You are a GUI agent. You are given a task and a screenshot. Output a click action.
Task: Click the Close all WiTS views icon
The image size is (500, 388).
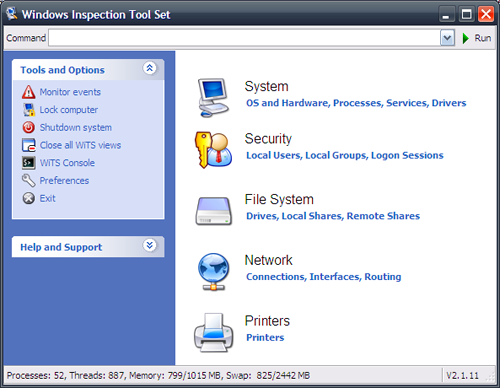29,145
